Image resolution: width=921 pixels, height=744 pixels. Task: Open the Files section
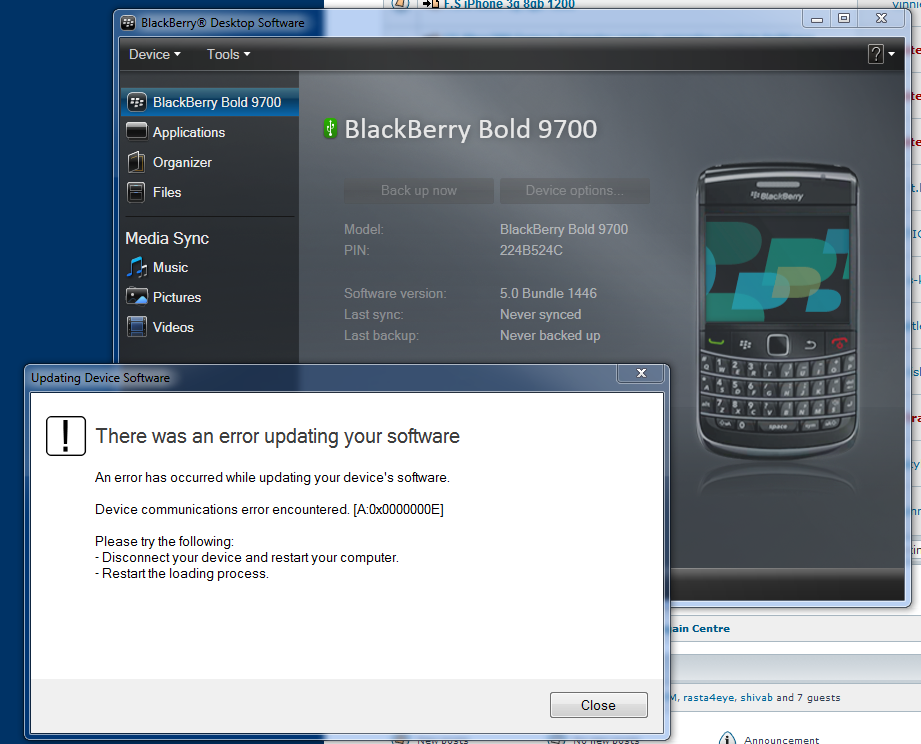coord(167,193)
